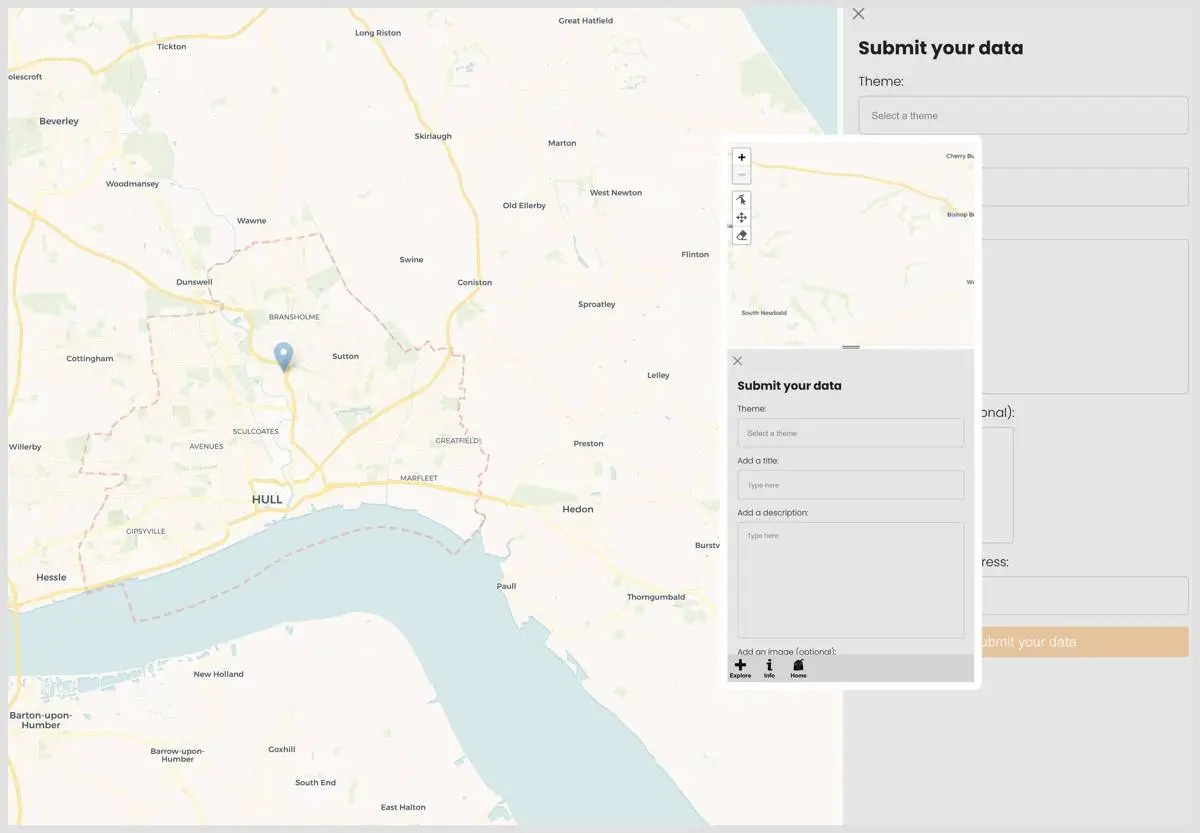Click the Tickton label on the map
Image resolution: width=1200 pixels, height=833 pixels.
point(171,46)
